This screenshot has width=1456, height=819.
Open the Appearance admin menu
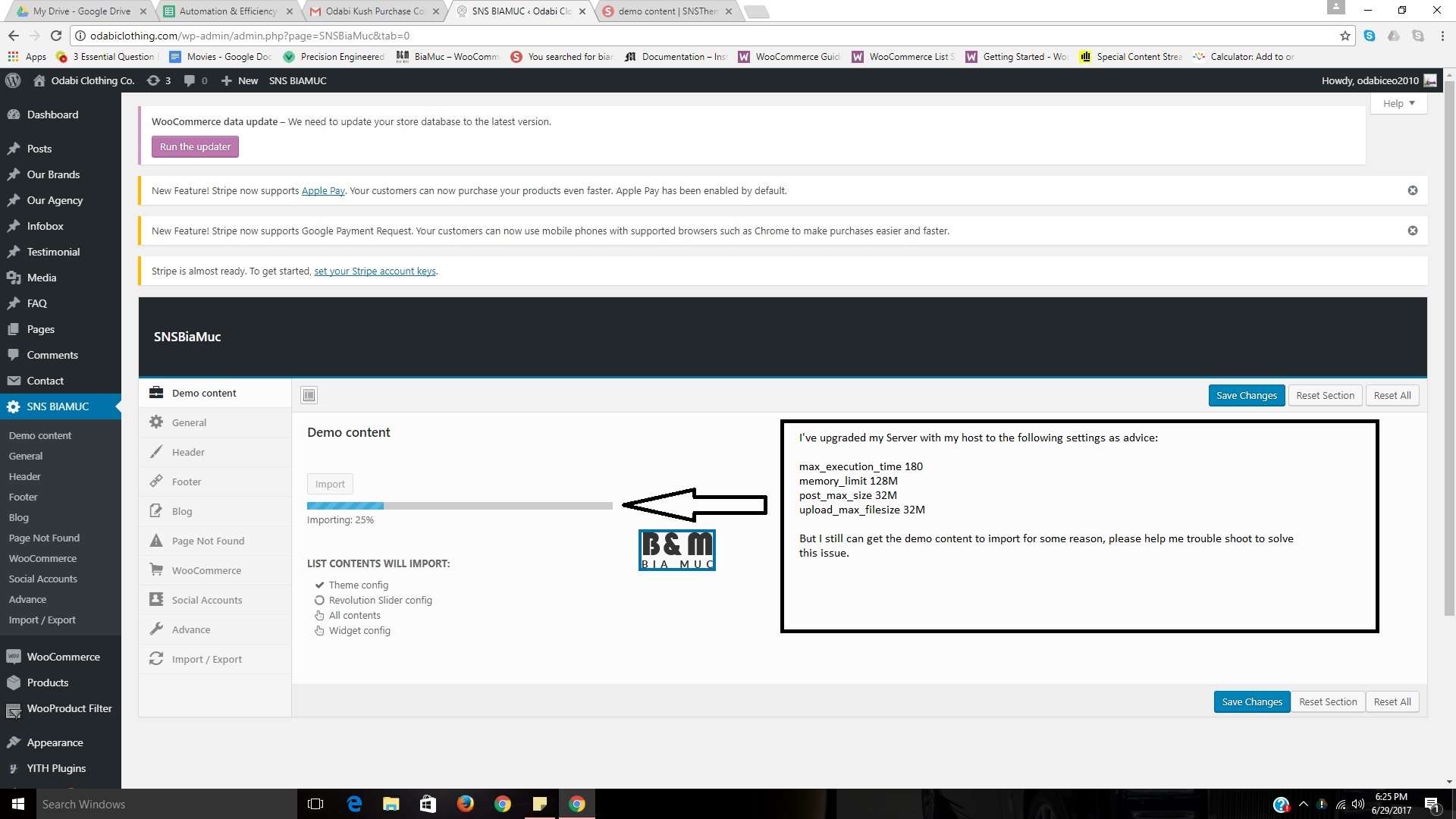(55, 742)
